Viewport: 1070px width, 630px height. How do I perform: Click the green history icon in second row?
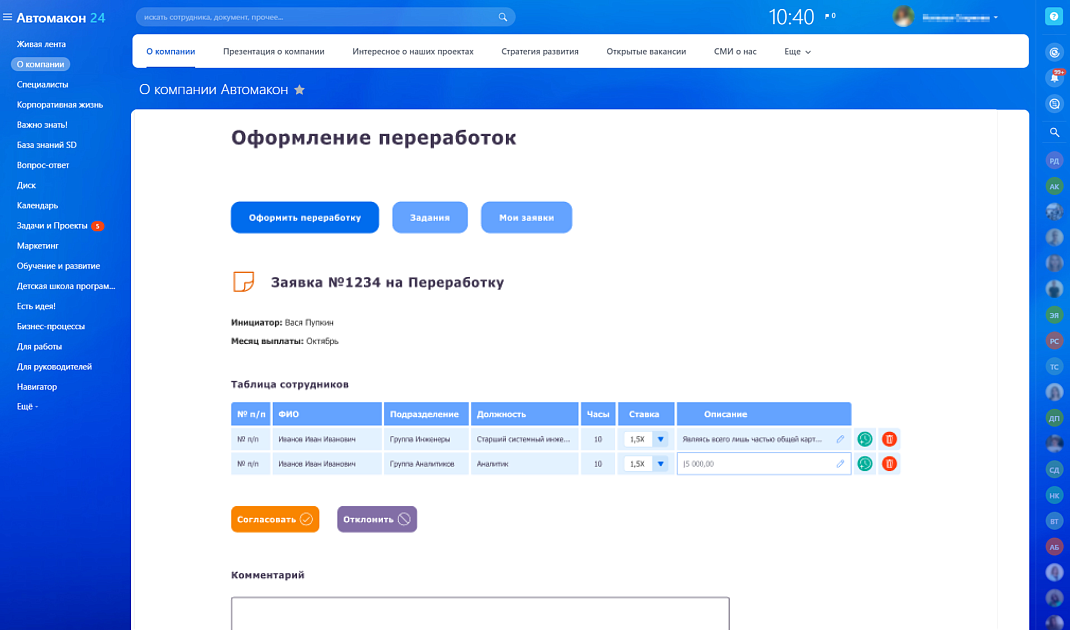[865, 463]
